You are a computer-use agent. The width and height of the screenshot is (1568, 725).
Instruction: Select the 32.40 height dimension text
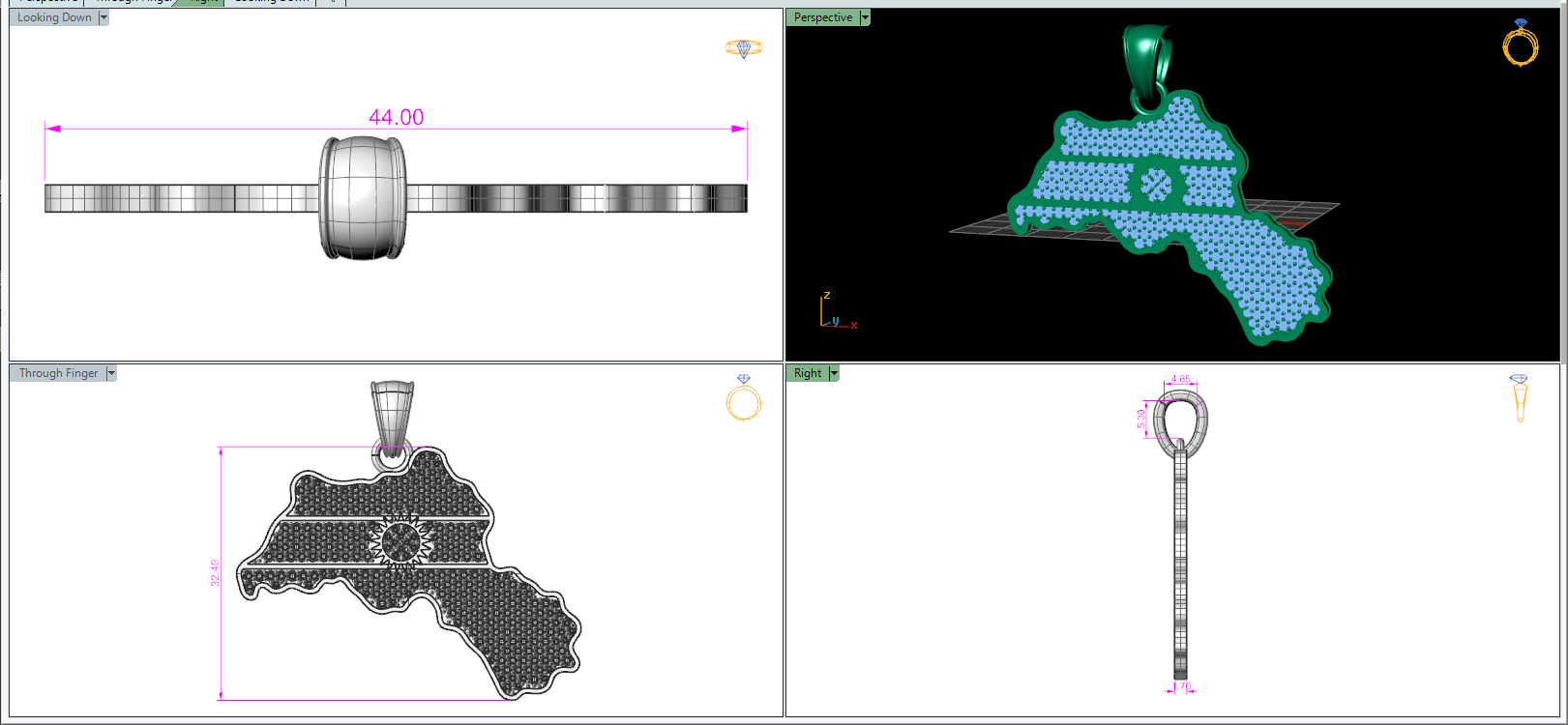(215, 572)
